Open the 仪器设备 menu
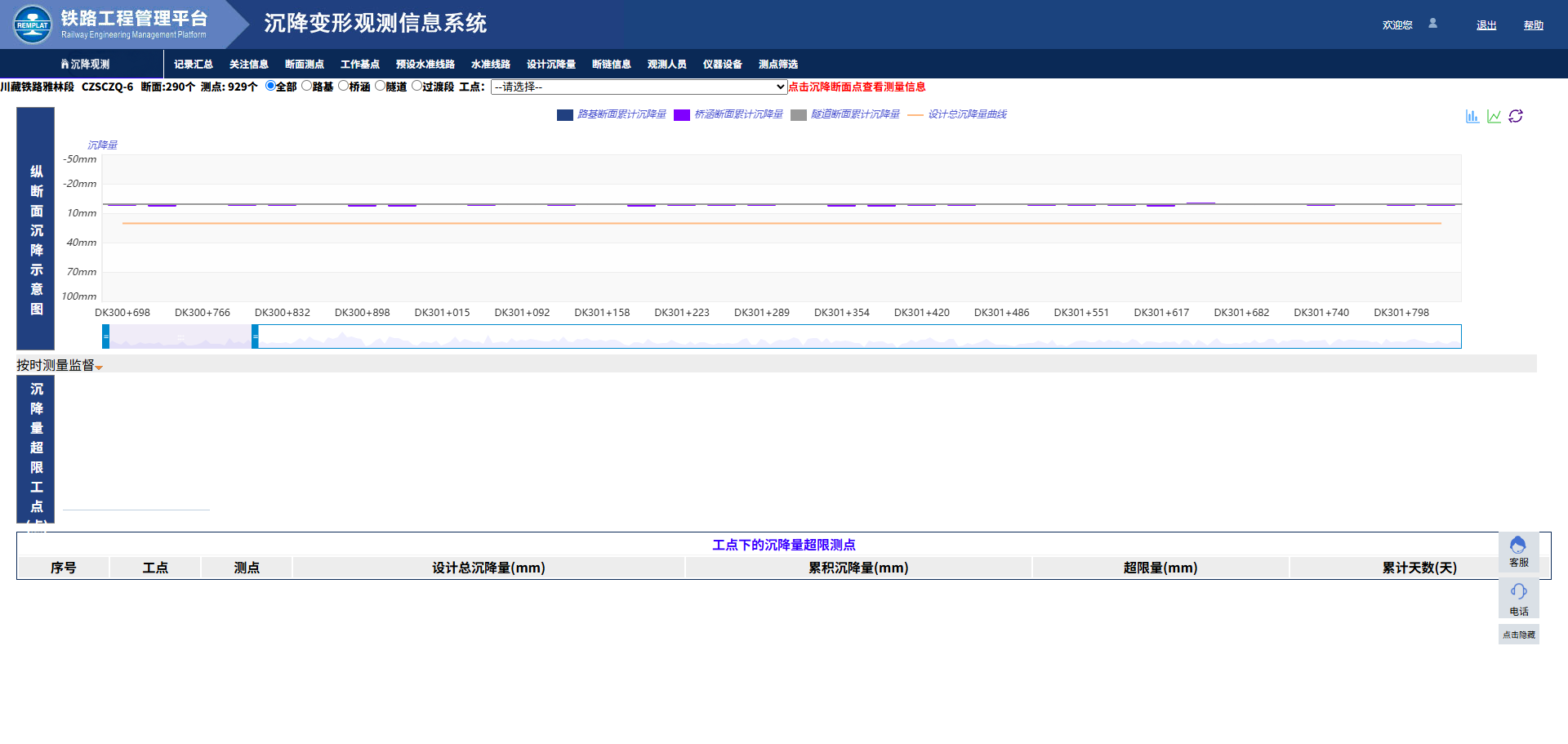This screenshot has width=1568, height=744. coord(723,64)
